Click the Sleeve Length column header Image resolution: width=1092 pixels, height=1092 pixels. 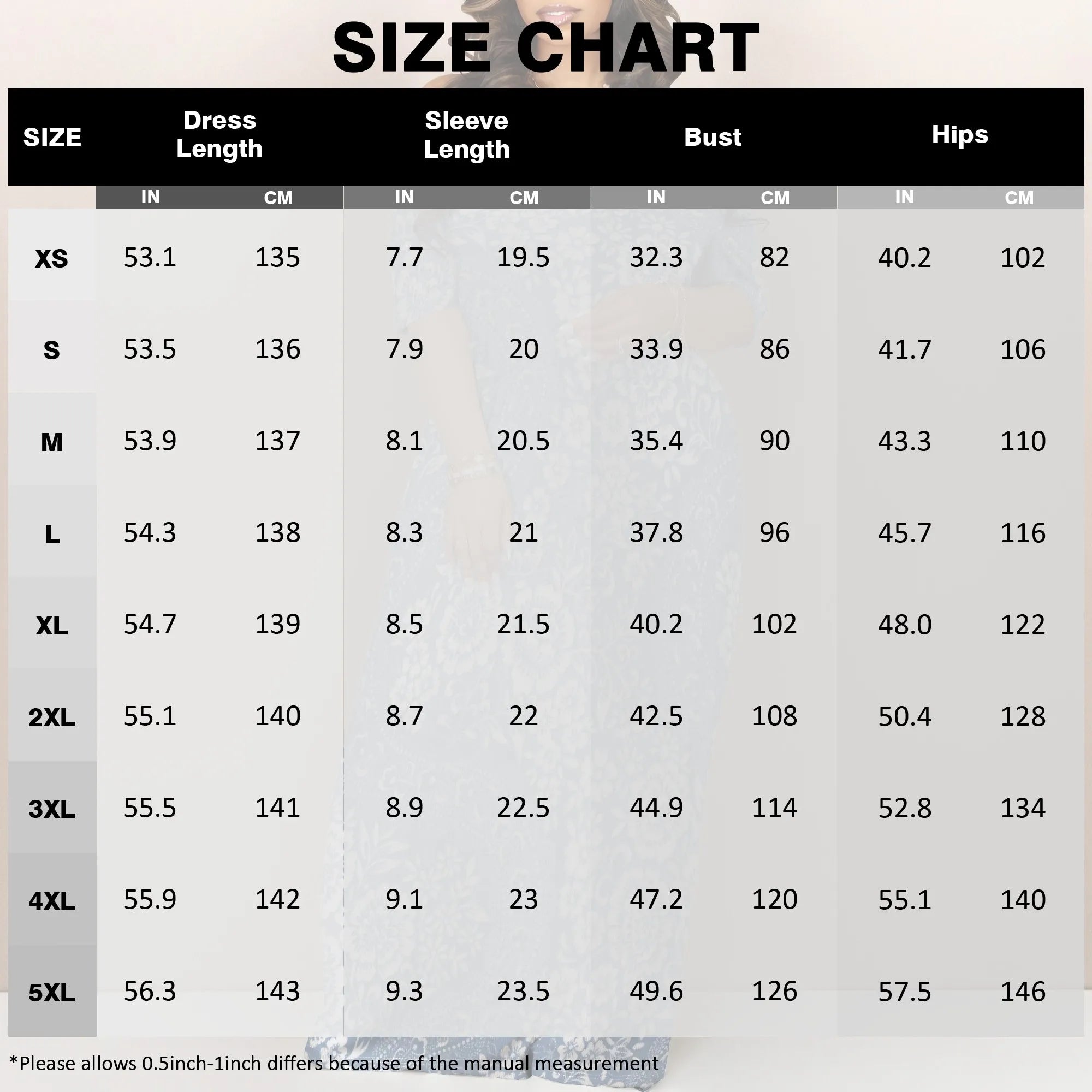(466, 134)
